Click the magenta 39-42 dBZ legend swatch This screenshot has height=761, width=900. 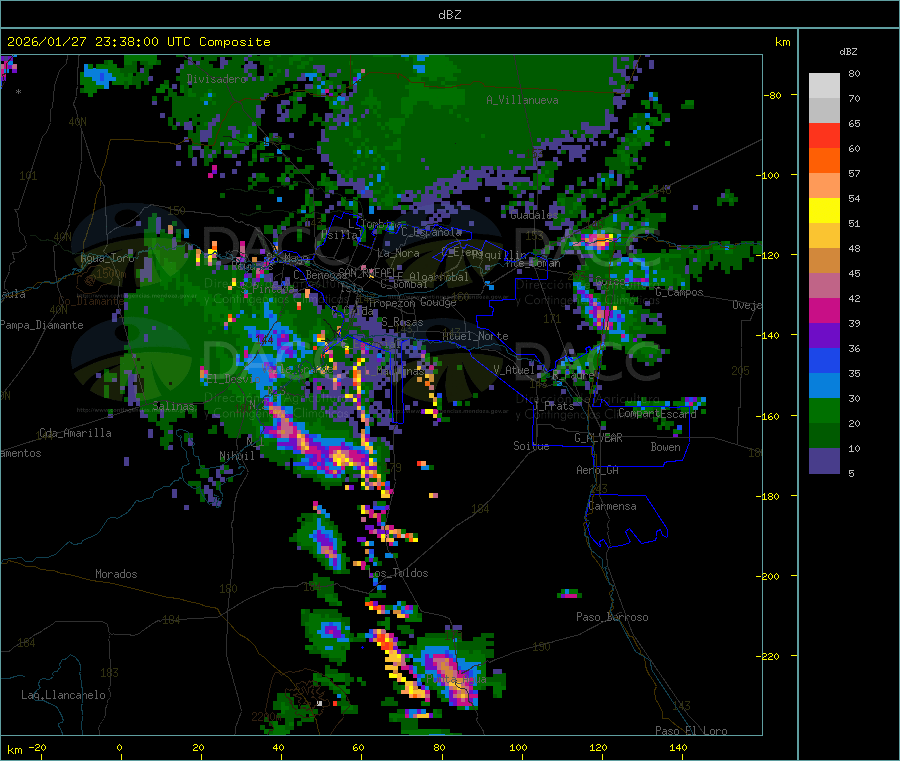tap(824, 310)
